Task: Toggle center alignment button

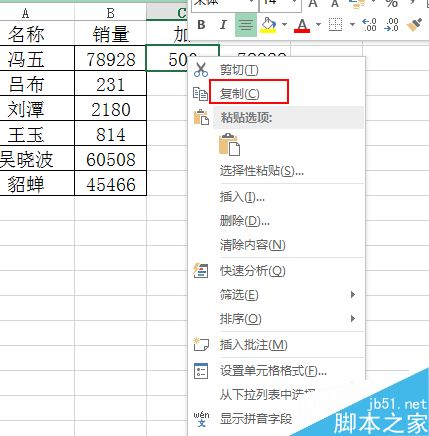Action: click(x=246, y=25)
